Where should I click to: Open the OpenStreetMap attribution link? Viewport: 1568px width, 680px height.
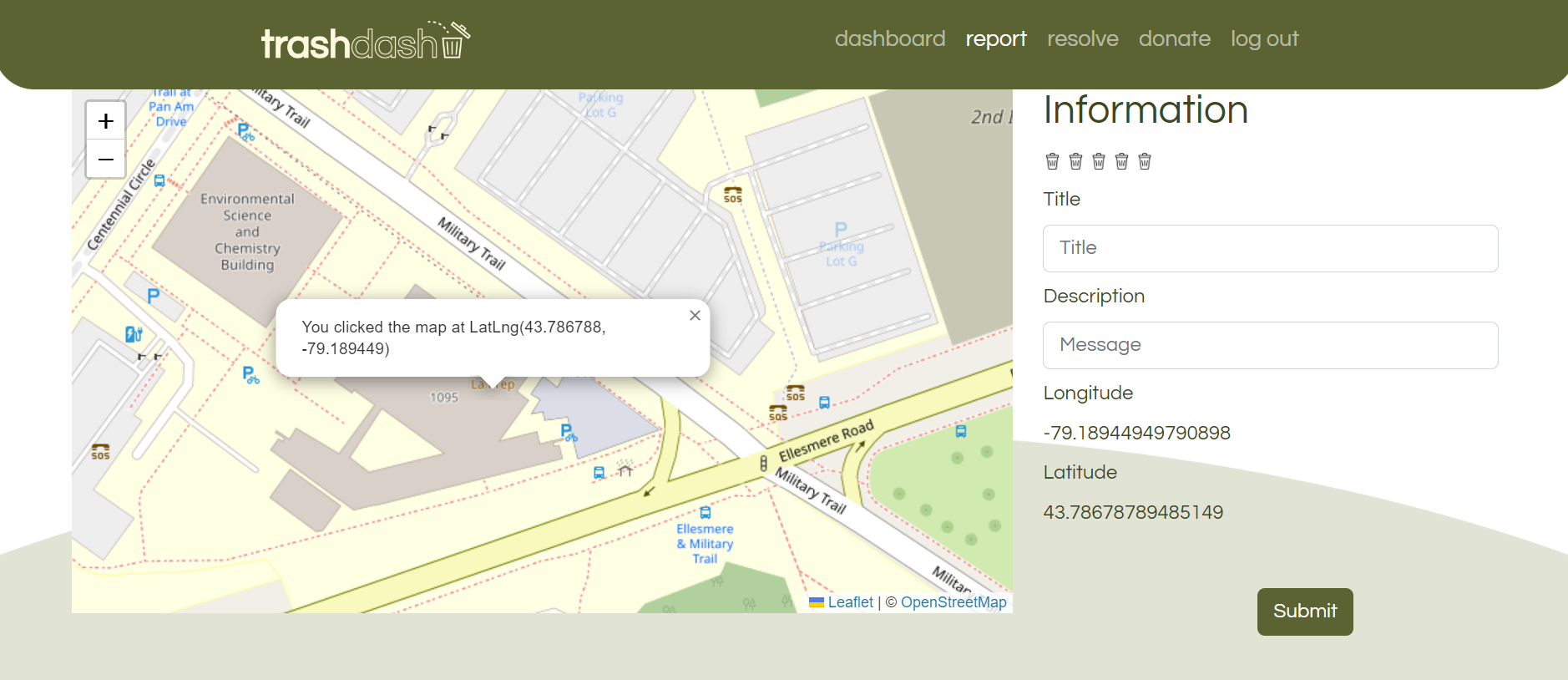953,602
